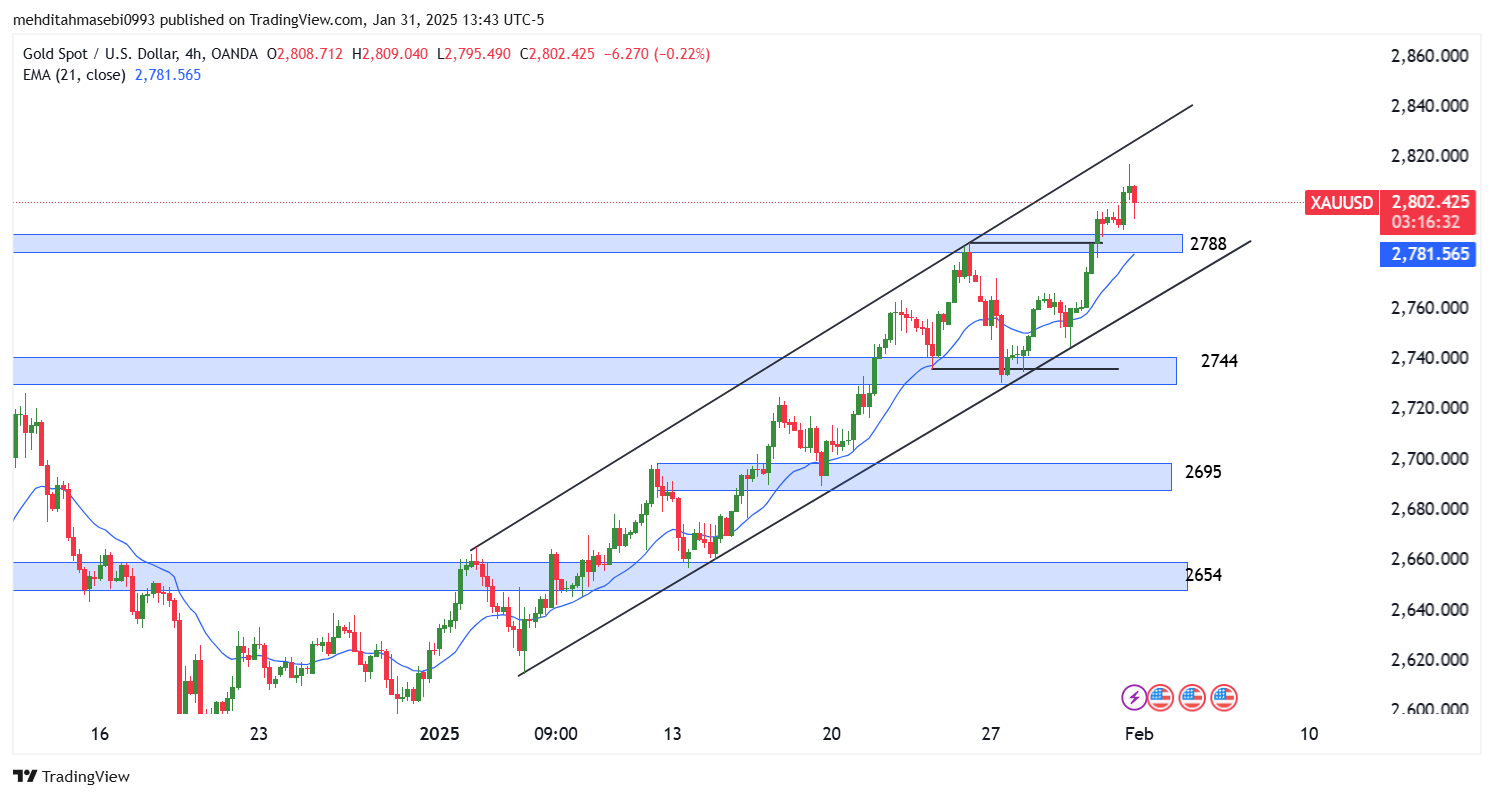Click 2,760.000 on the price axis
This screenshot has width=1494, height=798.
(1429, 308)
